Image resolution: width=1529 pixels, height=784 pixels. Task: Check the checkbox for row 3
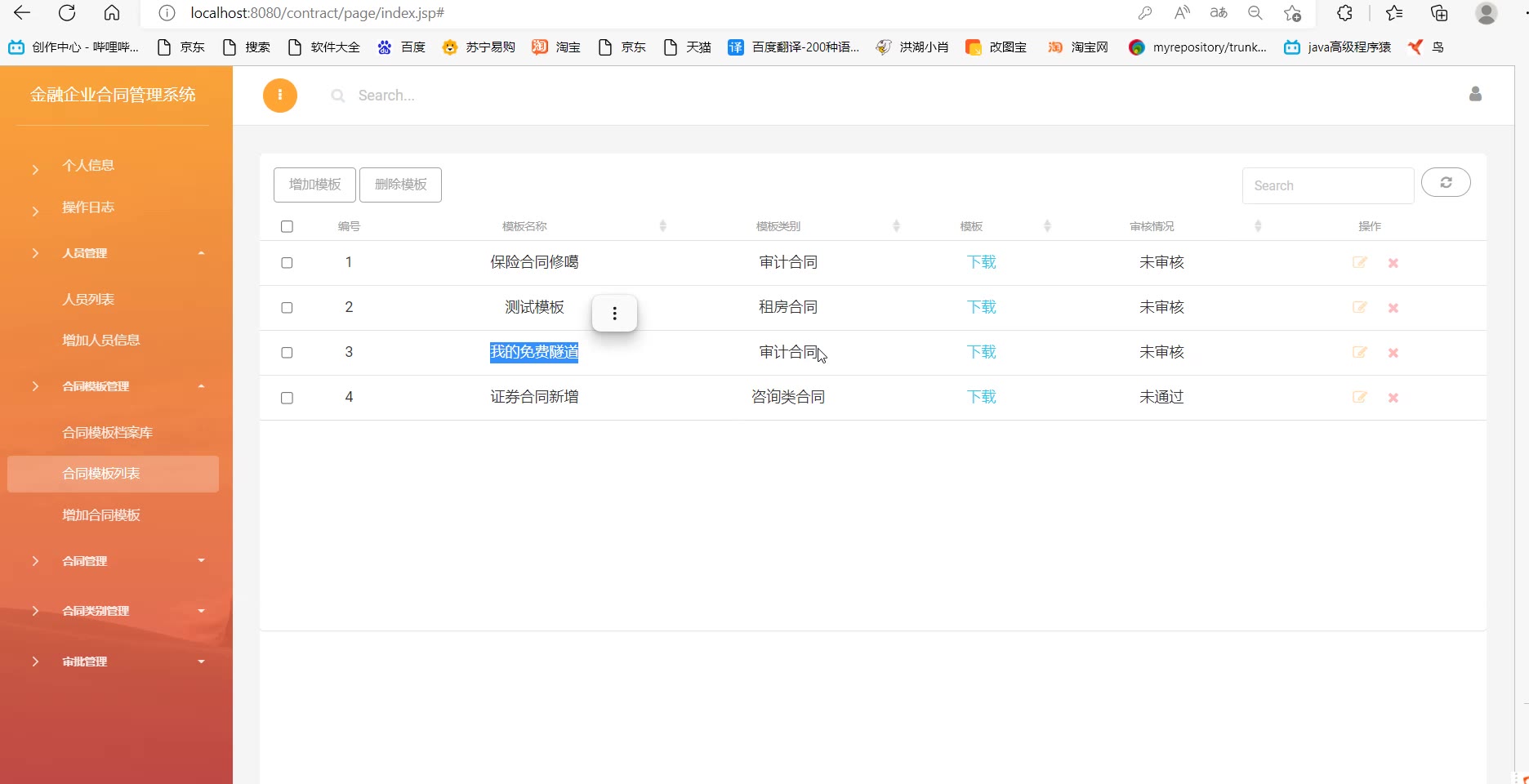pos(287,353)
